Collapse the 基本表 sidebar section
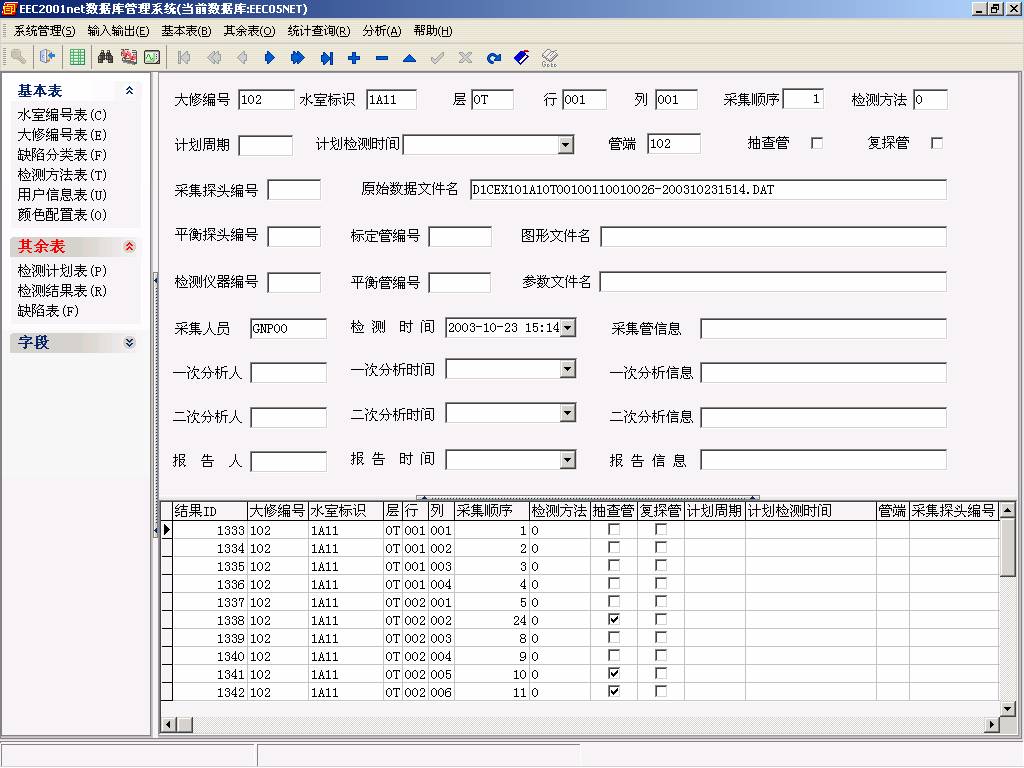This screenshot has height=768, width=1024. [x=129, y=91]
